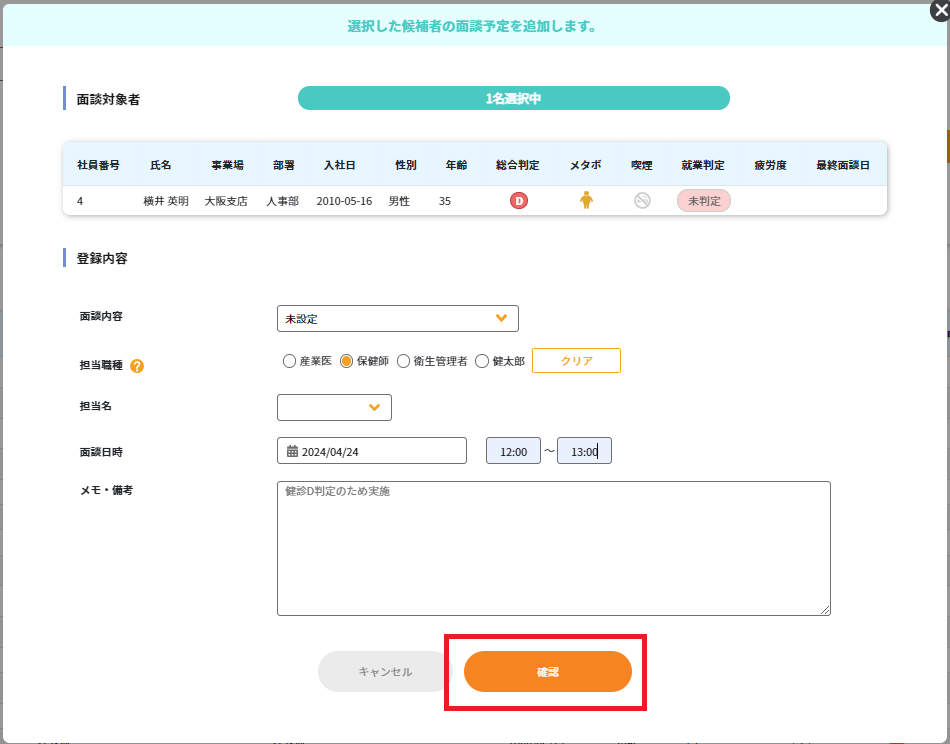Click the orange metabolic syndrome person icon
The height and width of the screenshot is (744, 950).
click(586, 200)
